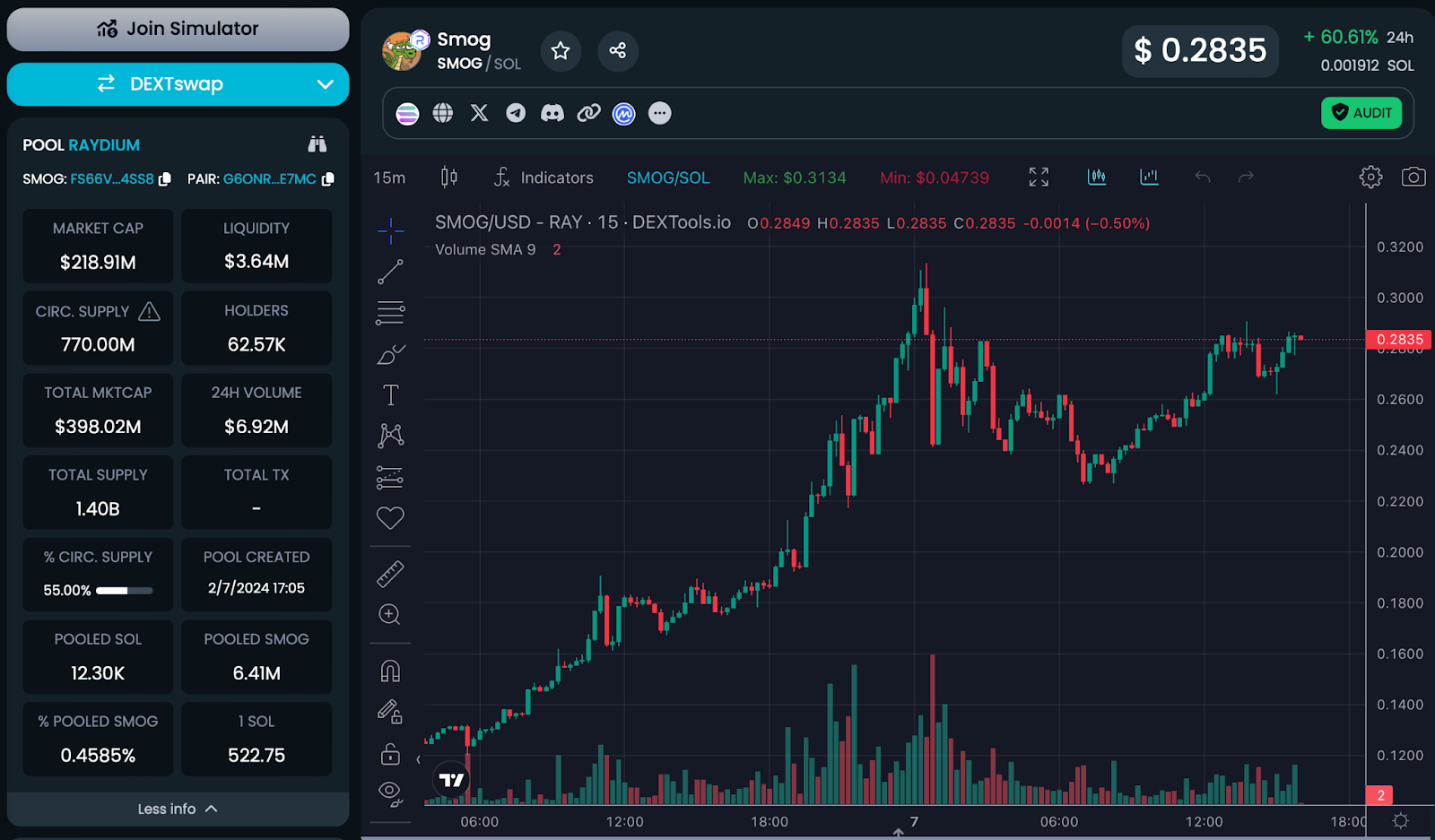Undo last chart action
The width and height of the screenshot is (1435, 840).
1203,178
